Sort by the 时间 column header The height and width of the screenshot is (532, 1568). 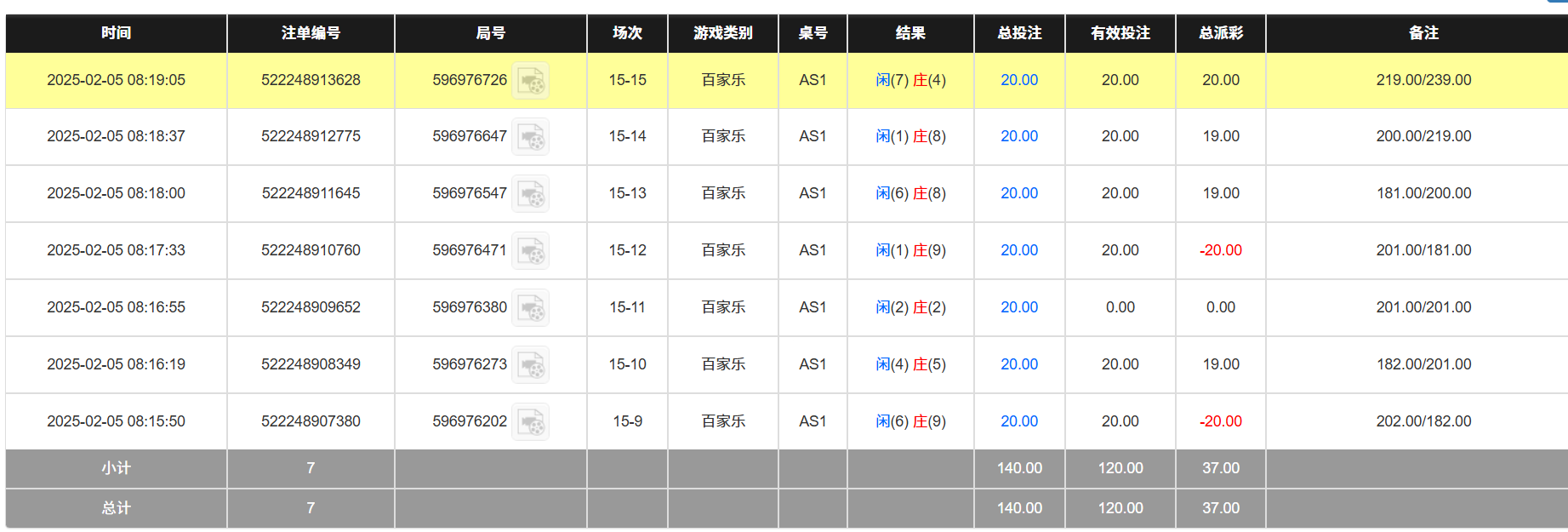pos(116,33)
